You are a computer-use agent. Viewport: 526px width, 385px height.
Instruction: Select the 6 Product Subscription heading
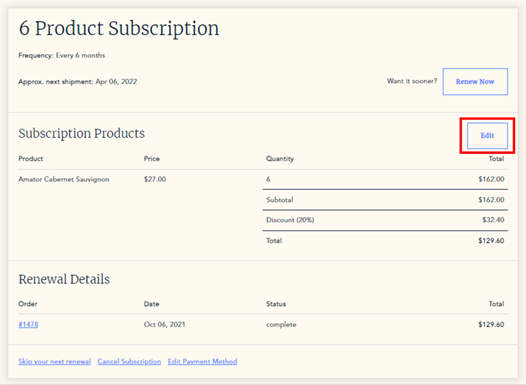119,28
